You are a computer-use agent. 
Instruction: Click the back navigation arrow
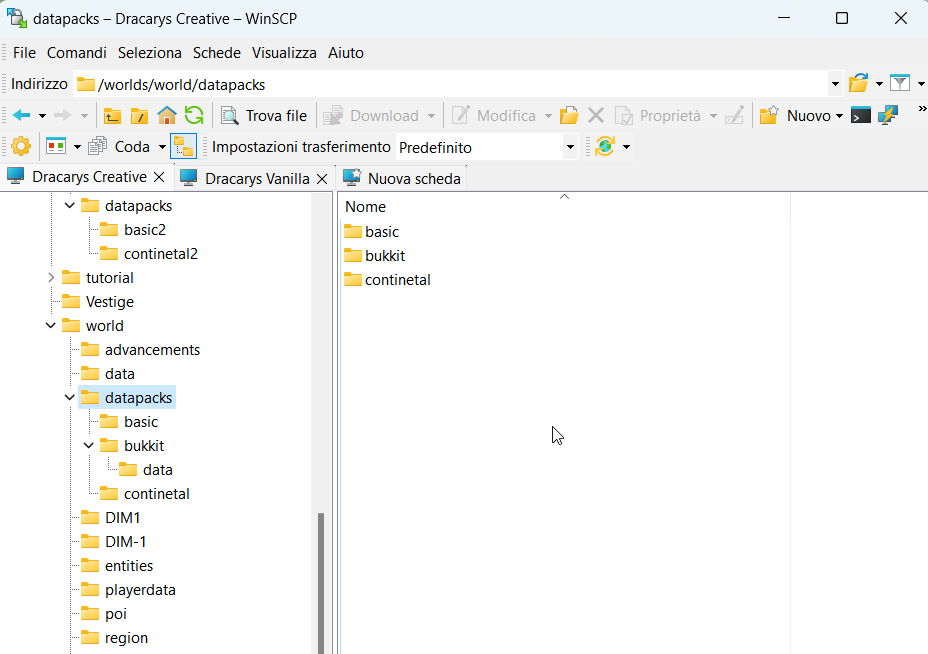(21, 116)
